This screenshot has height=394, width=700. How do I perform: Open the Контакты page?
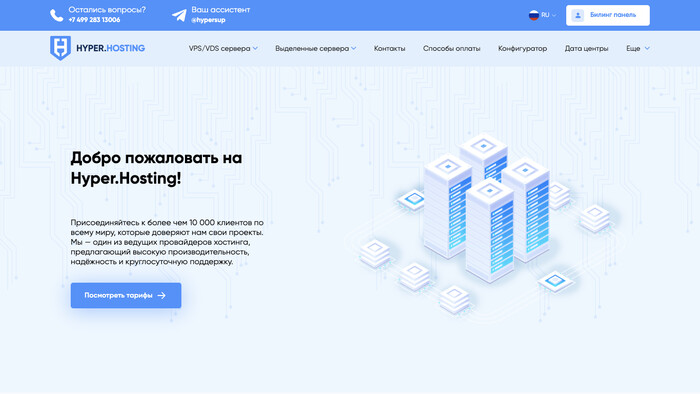click(389, 48)
